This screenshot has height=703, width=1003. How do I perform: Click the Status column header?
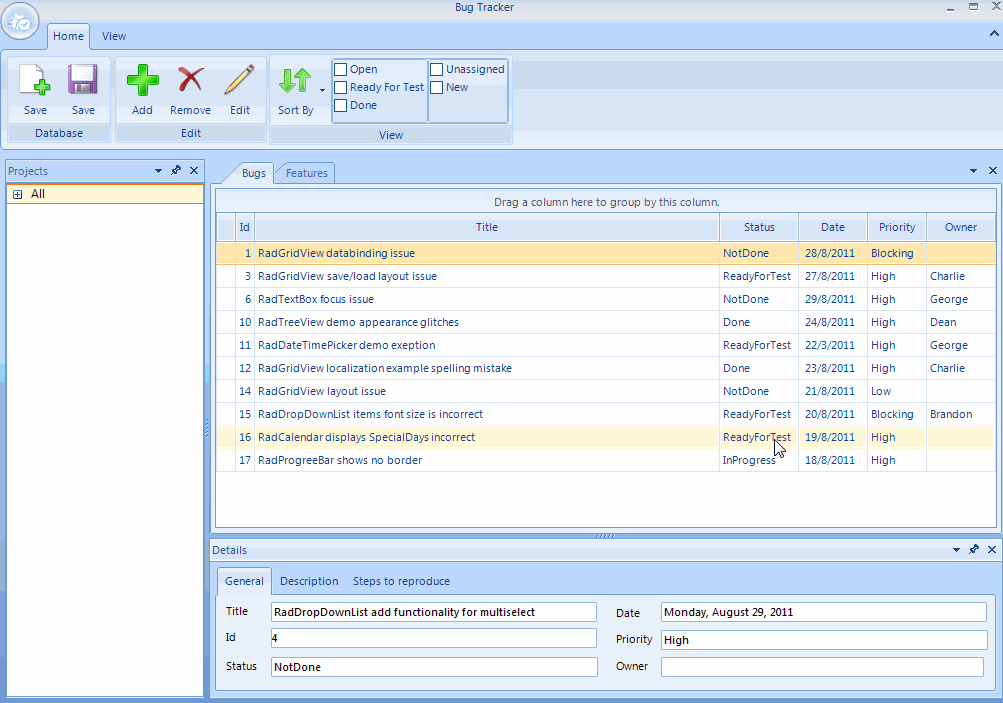(x=759, y=227)
